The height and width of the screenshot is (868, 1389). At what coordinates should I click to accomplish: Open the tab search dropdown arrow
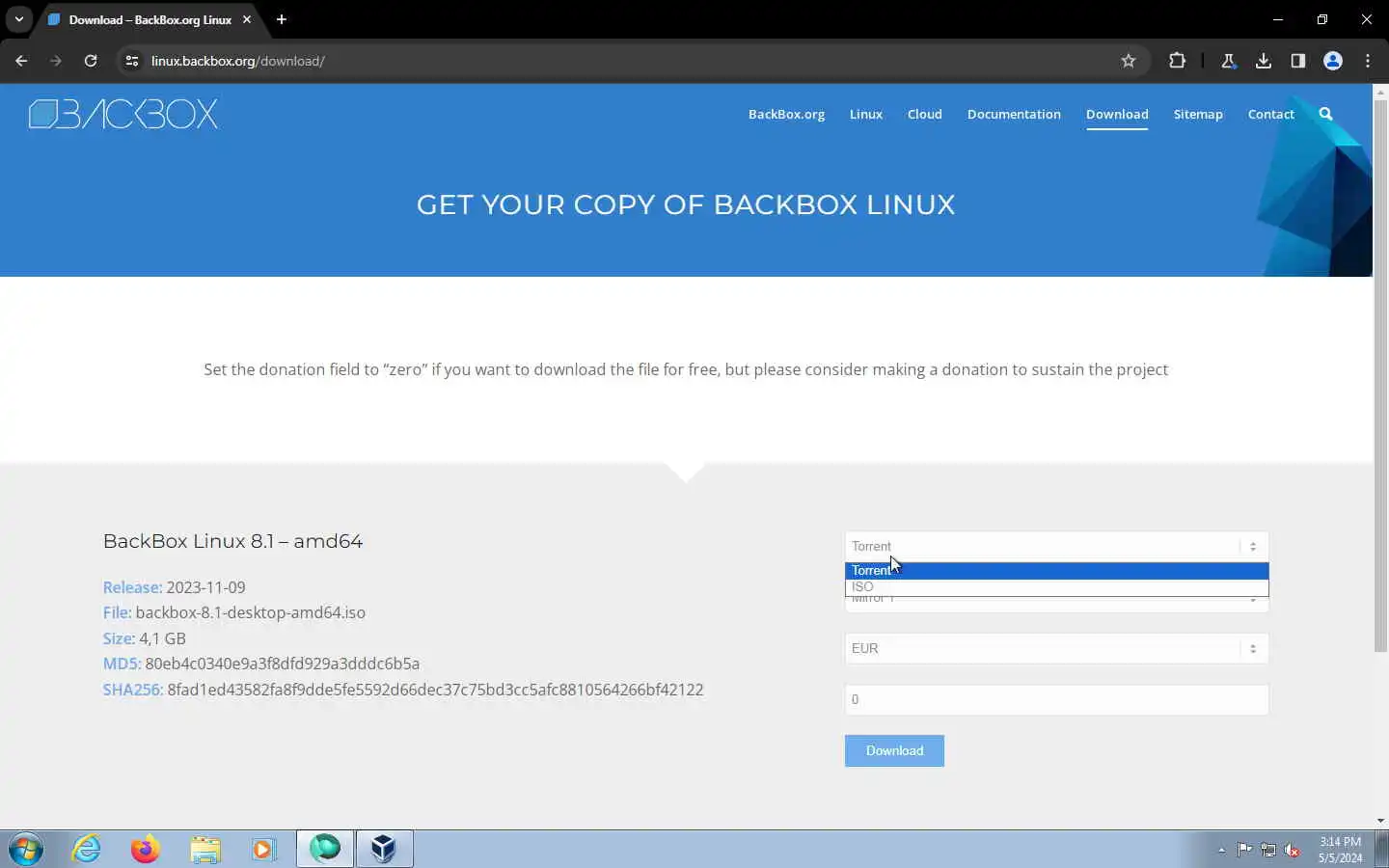pos(18,19)
